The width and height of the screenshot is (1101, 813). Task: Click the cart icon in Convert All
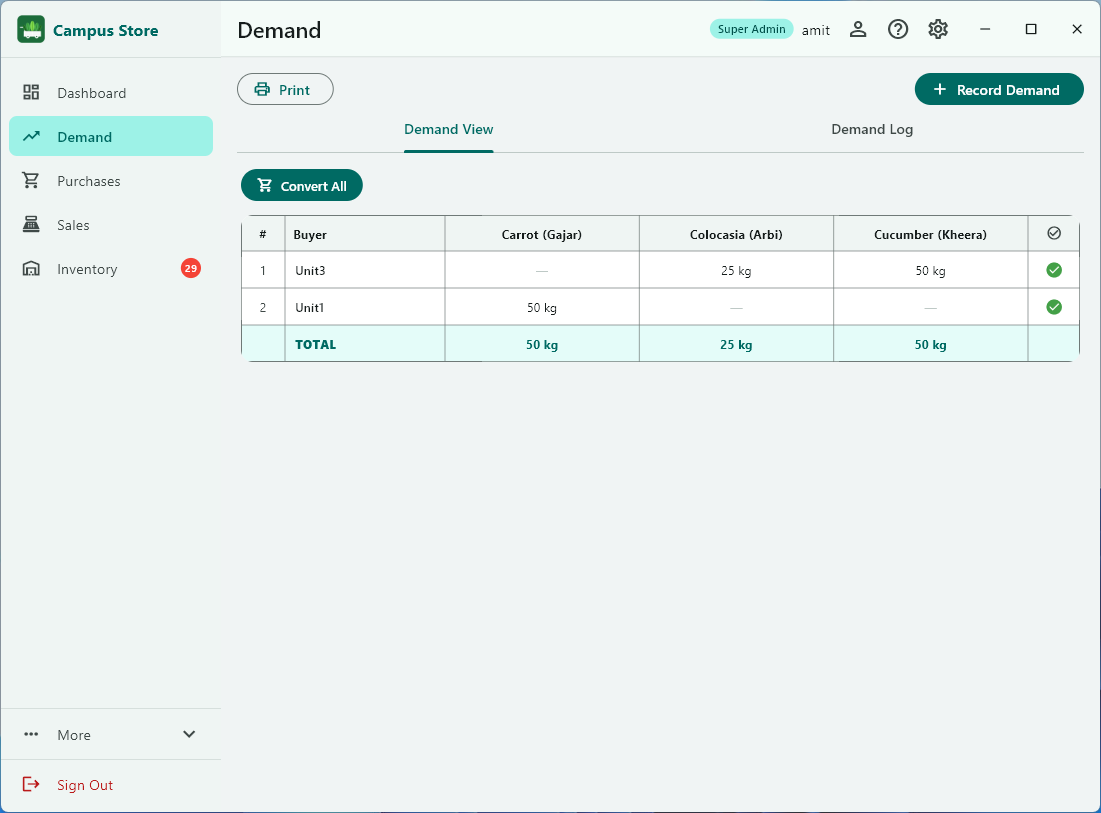[265, 185]
